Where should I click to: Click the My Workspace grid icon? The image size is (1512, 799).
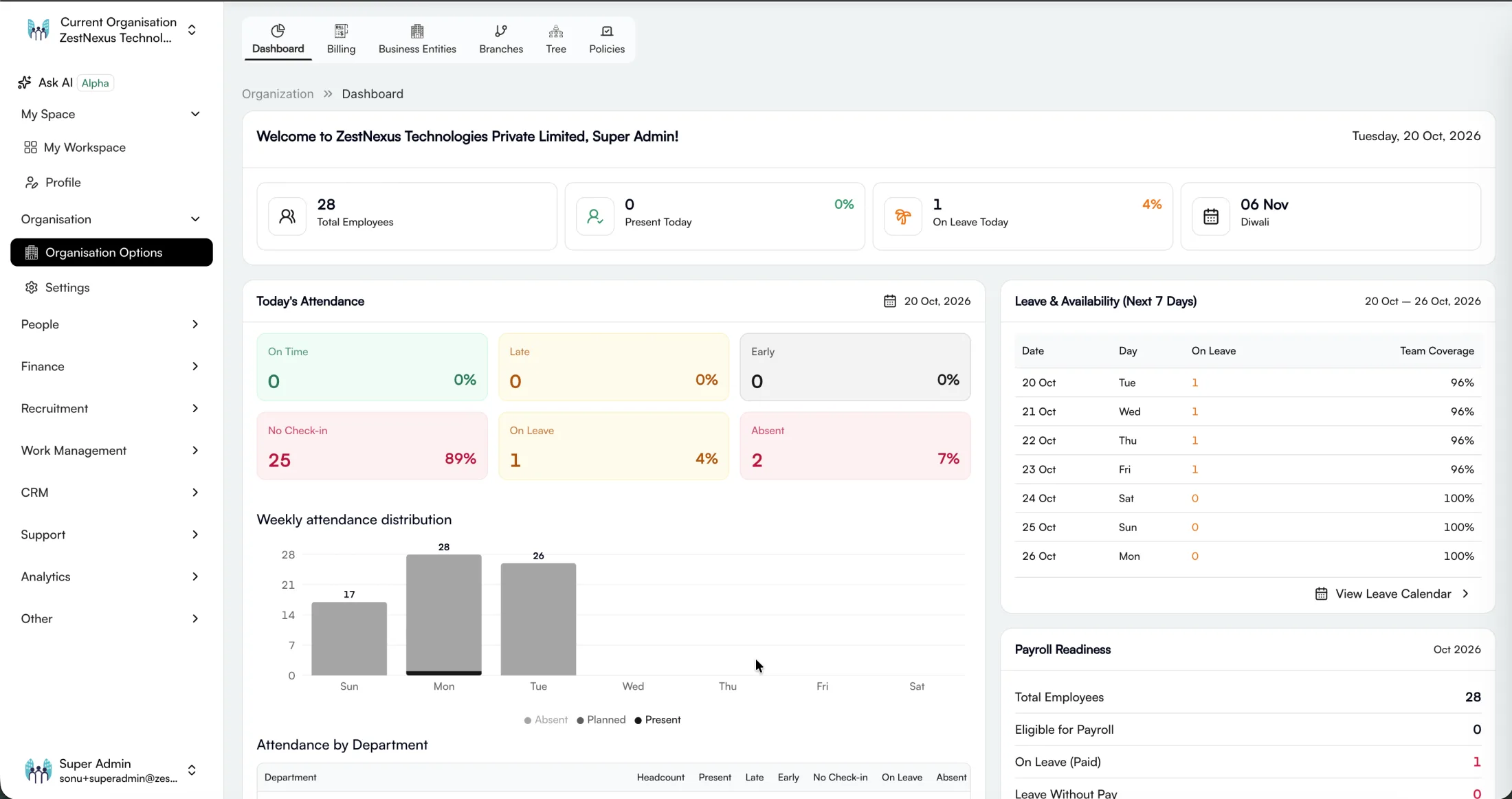(x=30, y=148)
